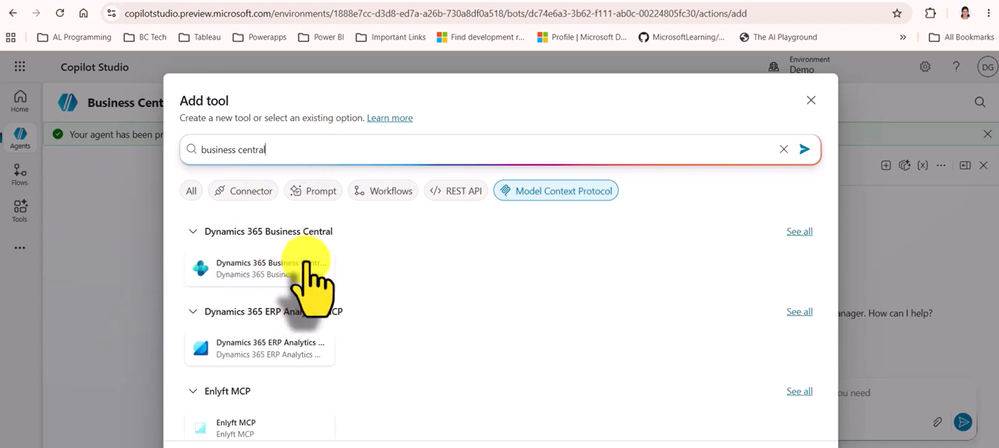Attach a file with paperclip icon
The height and width of the screenshot is (448, 999).
click(937, 422)
